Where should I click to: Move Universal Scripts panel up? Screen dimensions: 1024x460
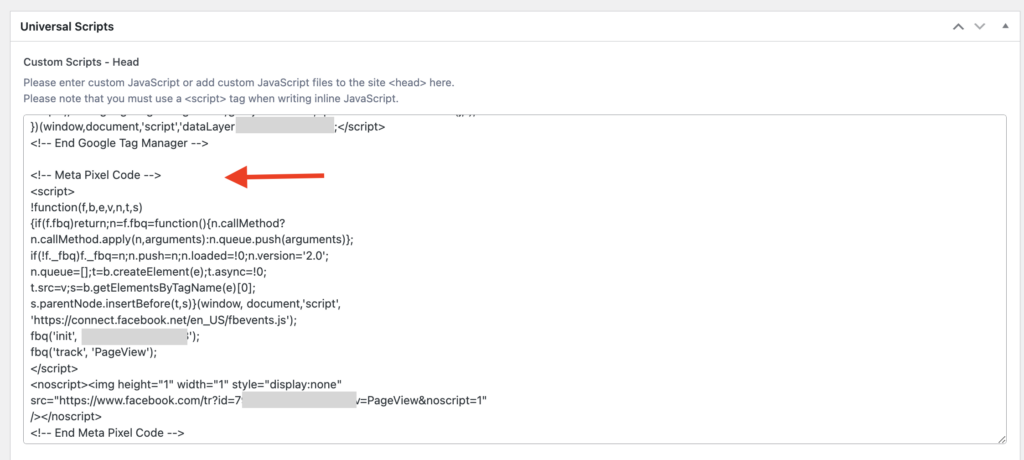click(x=958, y=27)
